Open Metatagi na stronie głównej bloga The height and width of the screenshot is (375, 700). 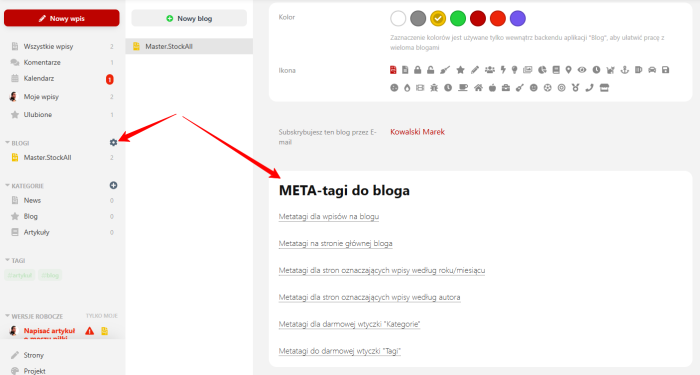pyautogui.click(x=336, y=243)
